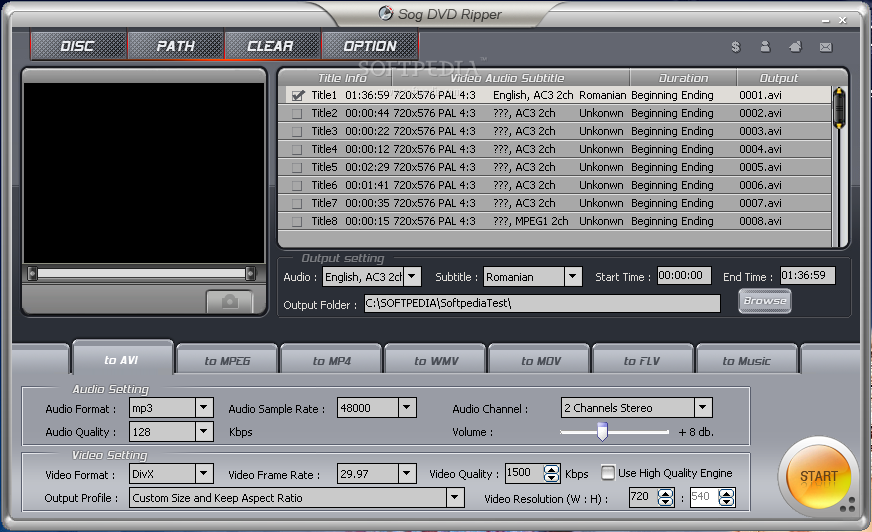872x532 pixels.
Task: Click Browse for output folder
Action: pos(765,301)
